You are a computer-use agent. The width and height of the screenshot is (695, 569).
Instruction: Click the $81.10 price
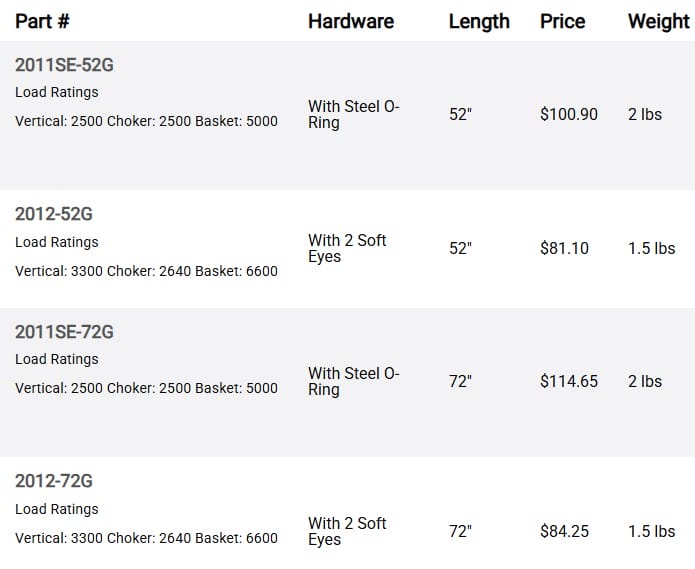tap(564, 248)
